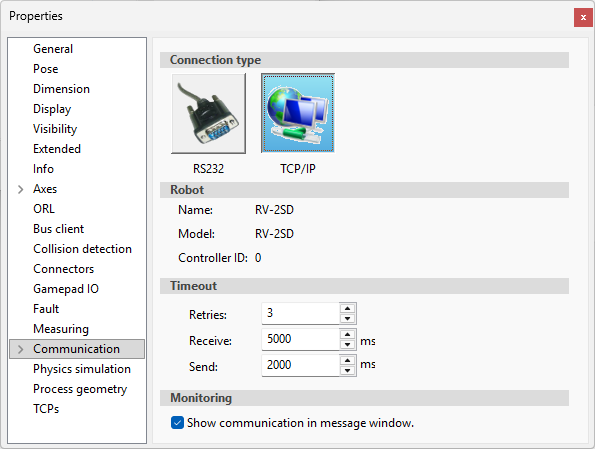
Task: Select the Physics simulation entry
Action: tap(82, 369)
